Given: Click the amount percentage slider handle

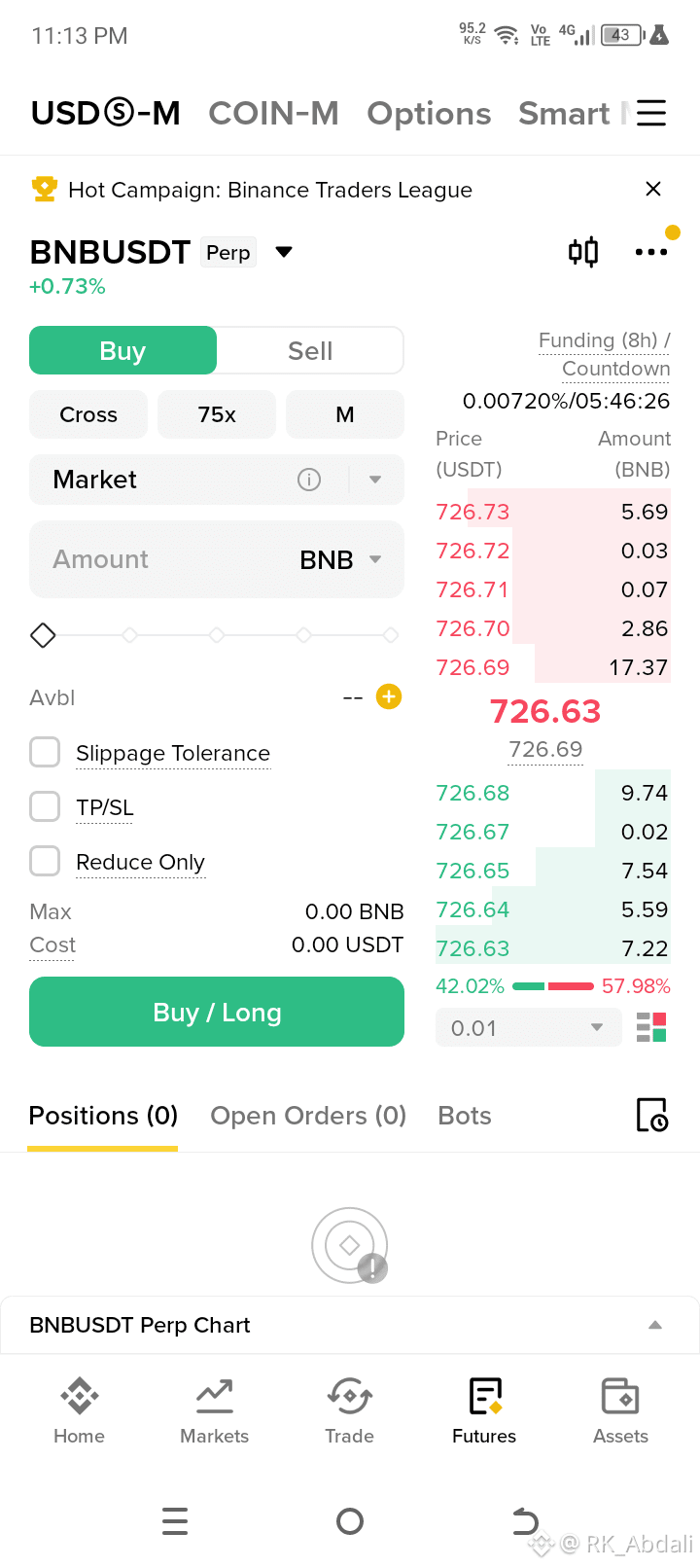Looking at the screenshot, I should (43, 635).
